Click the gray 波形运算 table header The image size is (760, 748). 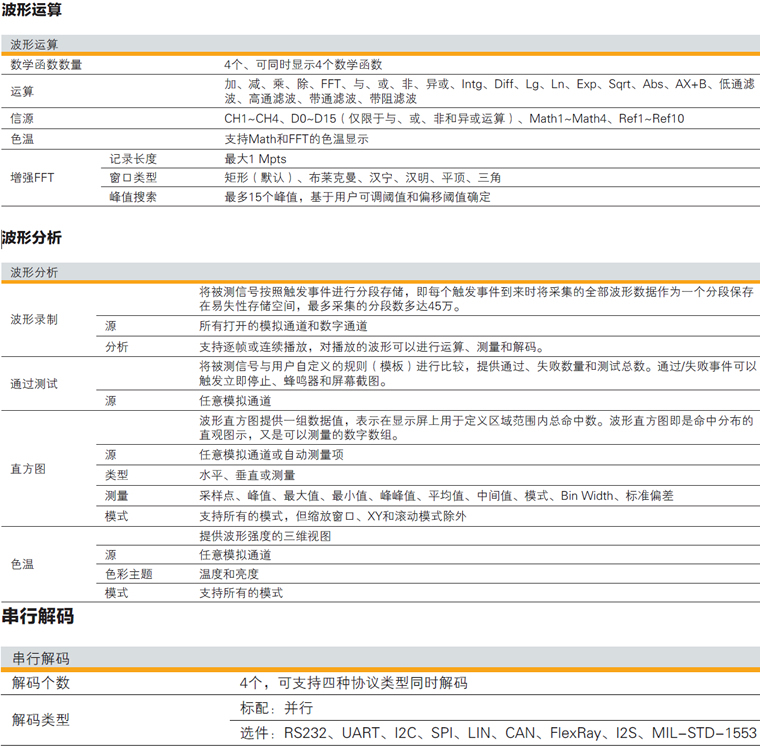(x=380, y=44)
